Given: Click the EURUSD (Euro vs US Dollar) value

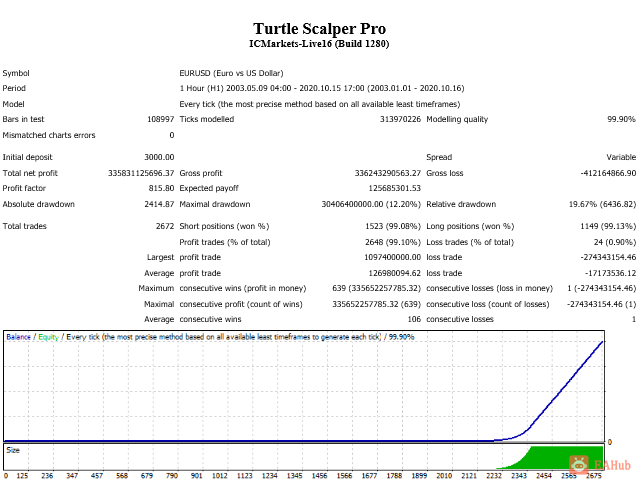Looking at the screenshot, I should coord(231,73).
